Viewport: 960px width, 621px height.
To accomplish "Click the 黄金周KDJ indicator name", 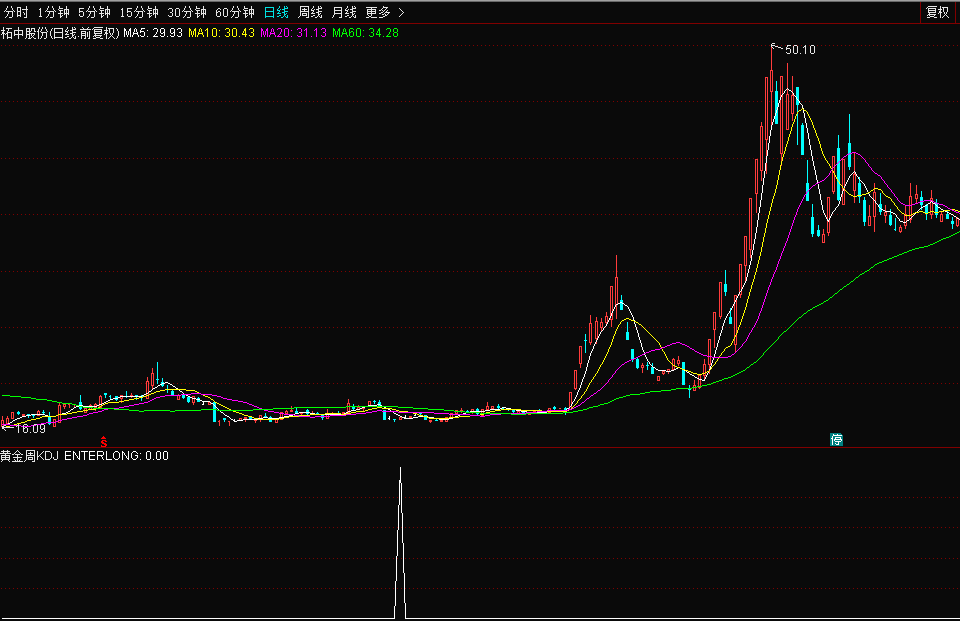I will tap(29, 456).
